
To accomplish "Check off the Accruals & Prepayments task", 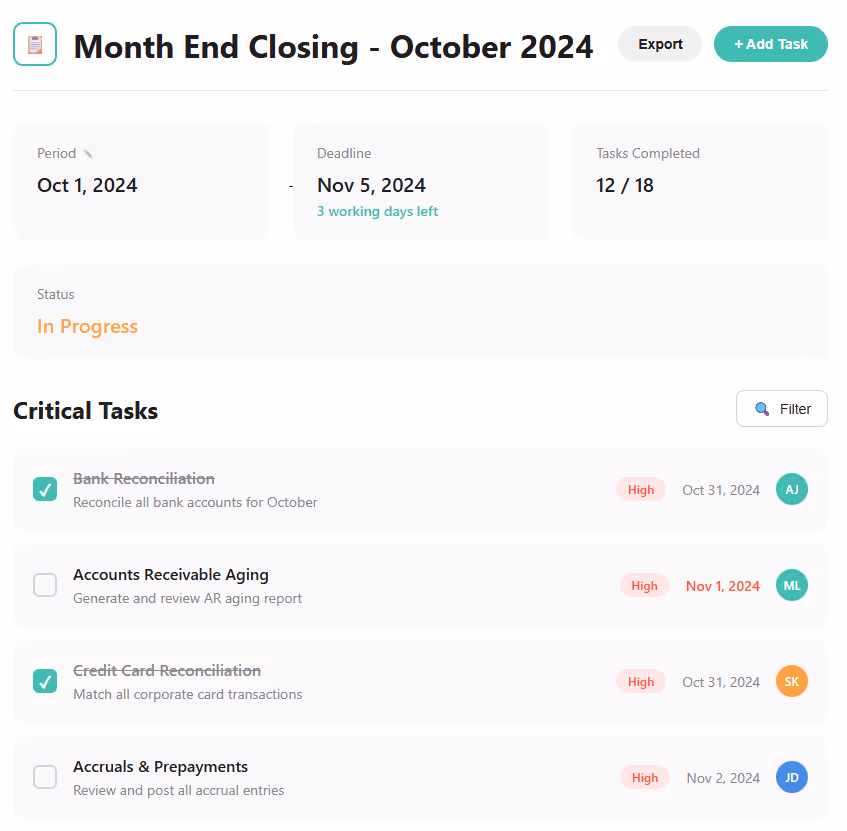I will coord(44,777).
